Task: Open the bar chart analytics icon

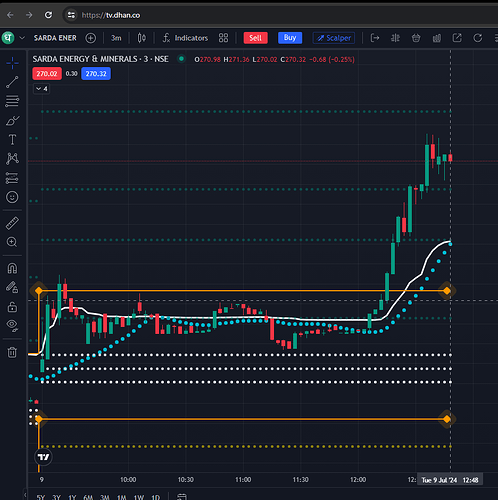Action: [437, 38]
